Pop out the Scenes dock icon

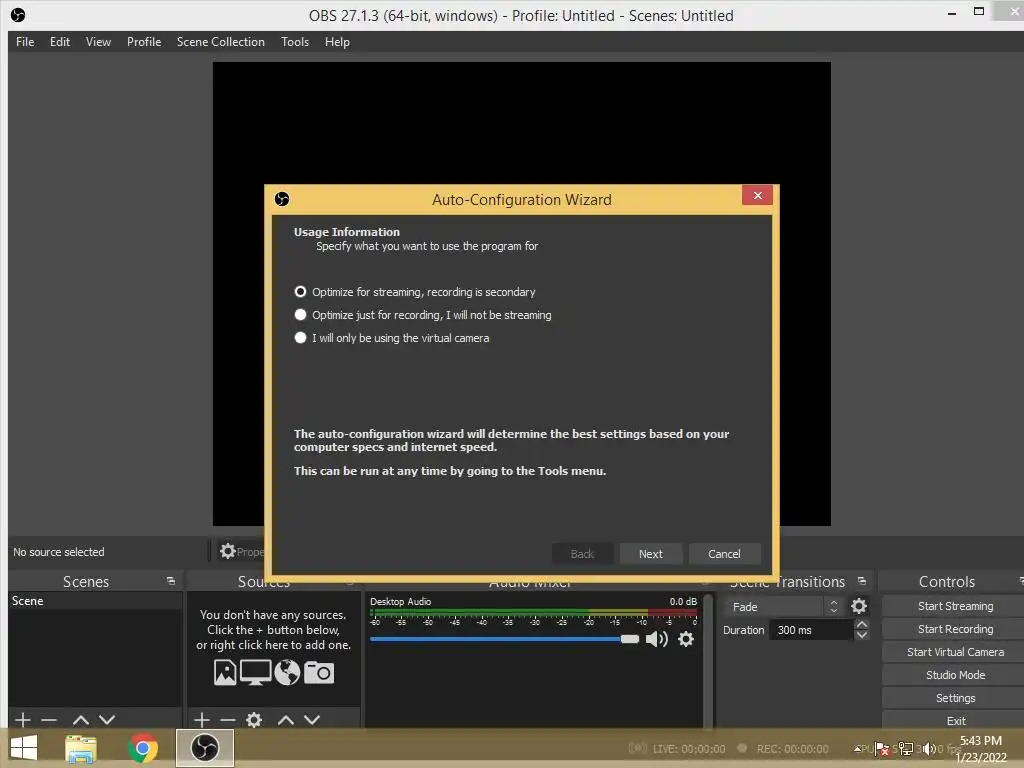point(171,581)
